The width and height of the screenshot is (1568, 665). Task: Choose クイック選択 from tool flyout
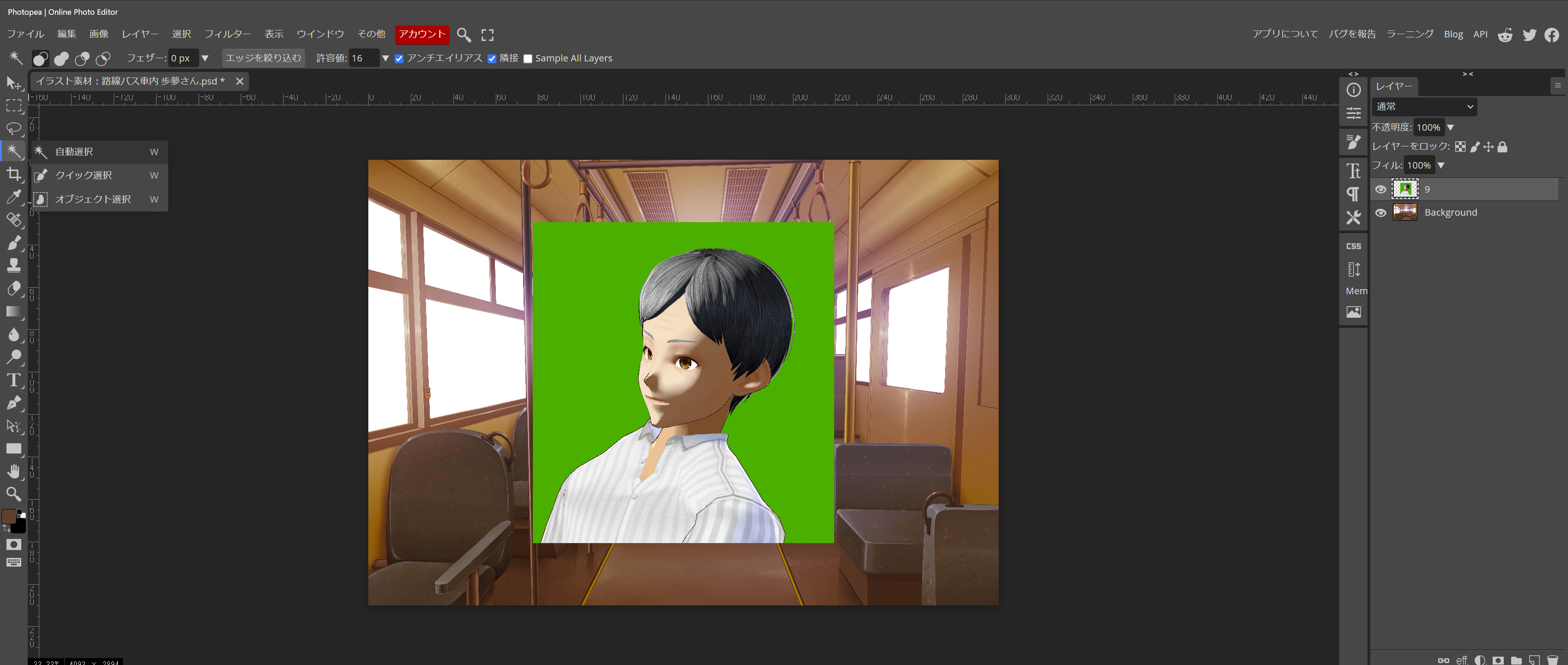pyautogui.click(x=83, y=175)
